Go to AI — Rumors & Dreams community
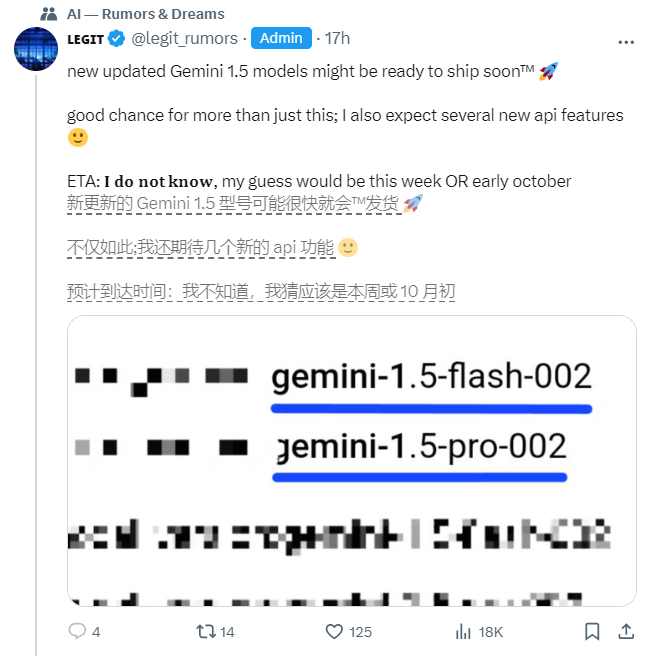Image resolution: width=651 pixels, height=656 pixels. (146, 14)
